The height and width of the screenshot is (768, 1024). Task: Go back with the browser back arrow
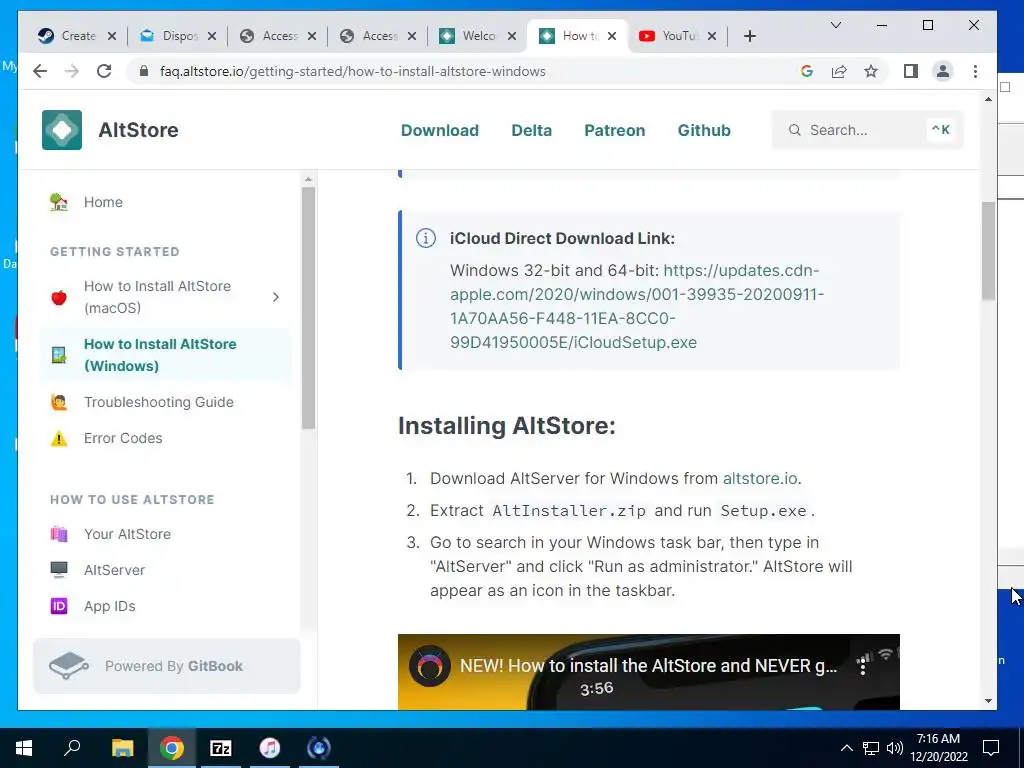tap(40, 71)
